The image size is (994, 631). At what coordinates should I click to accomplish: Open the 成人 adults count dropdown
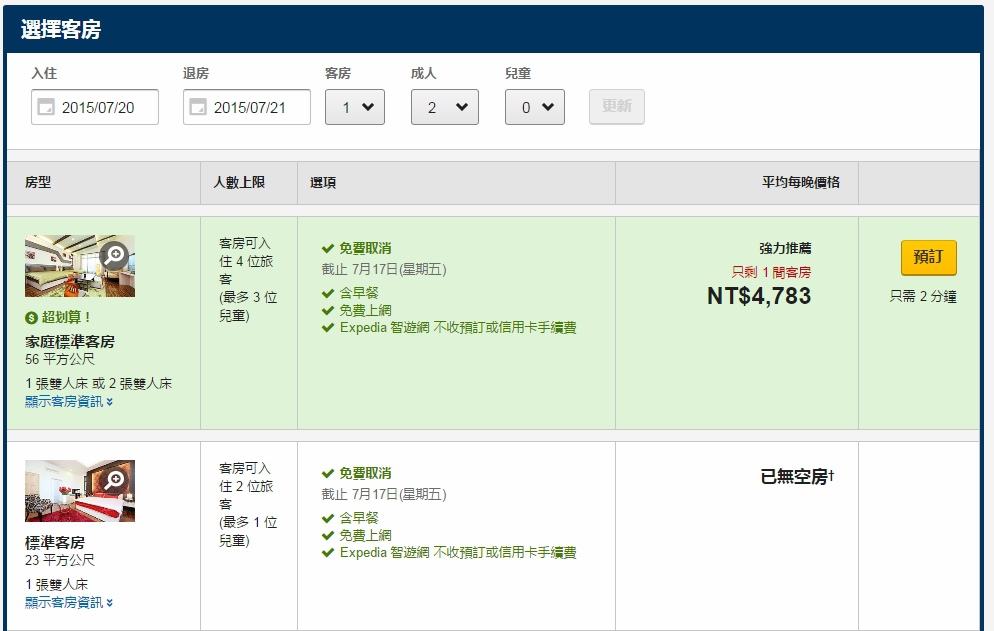tap(444, 107)
